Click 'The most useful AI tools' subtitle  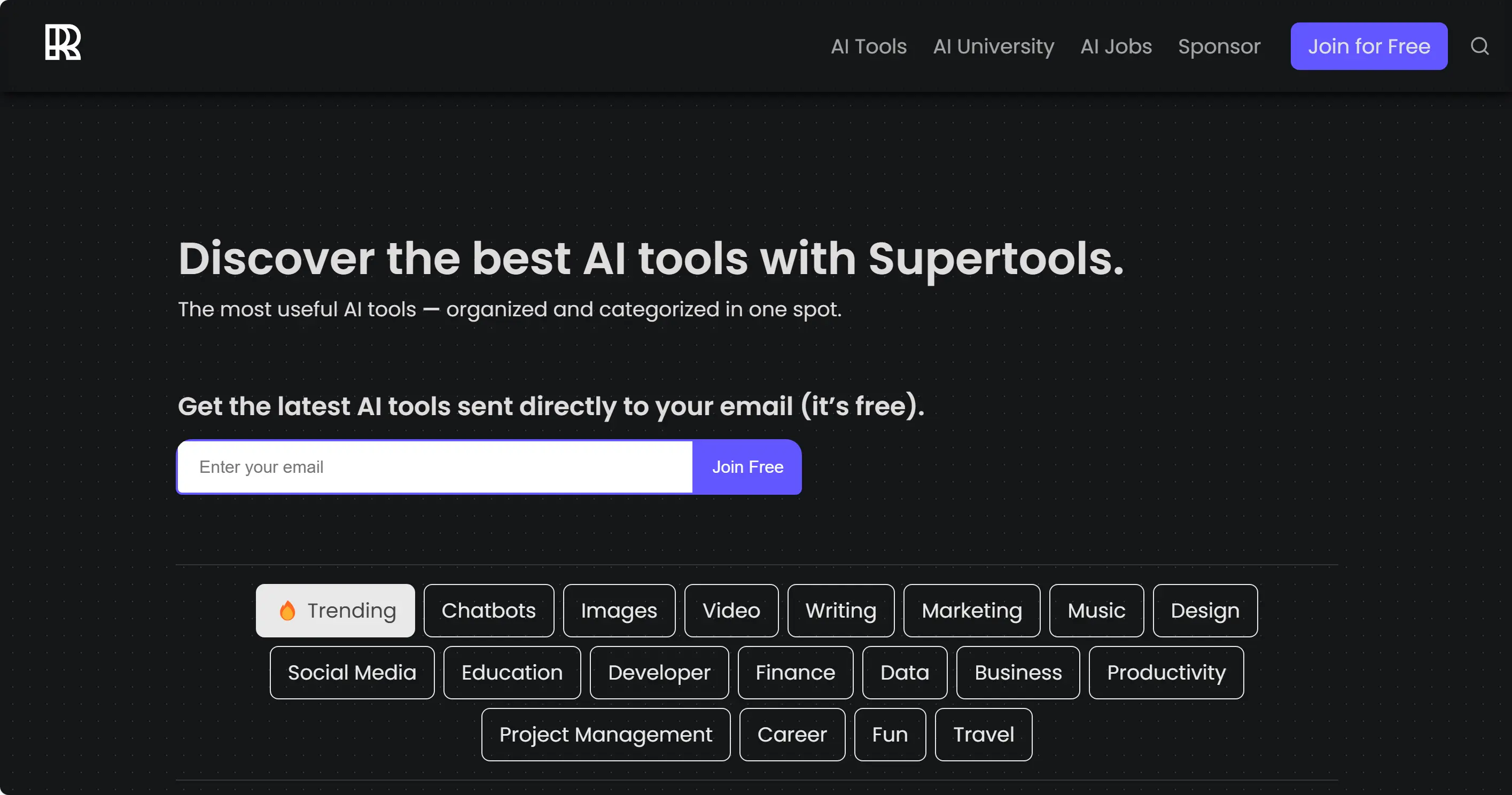pos(510,309)
